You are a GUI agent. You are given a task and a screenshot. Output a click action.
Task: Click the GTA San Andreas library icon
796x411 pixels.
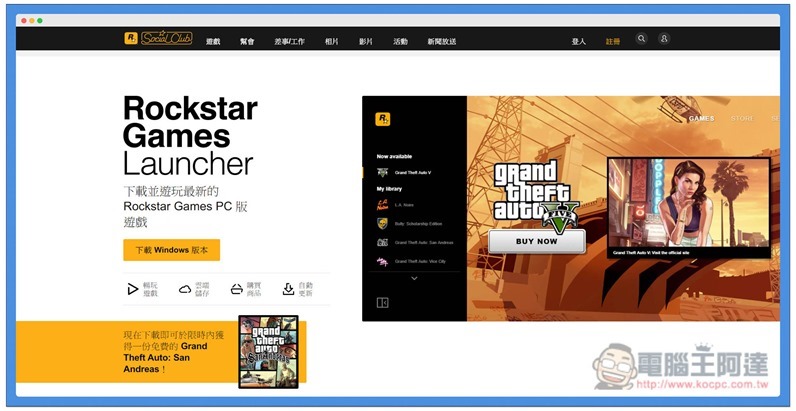[x=382, y=243]
